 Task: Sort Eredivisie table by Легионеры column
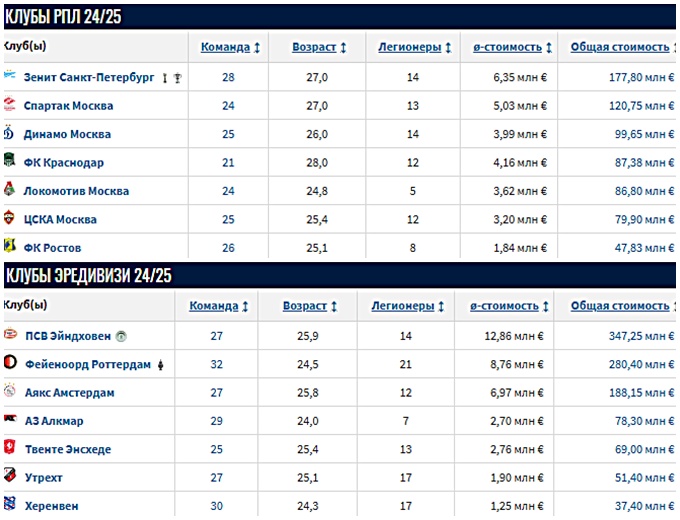407,306
